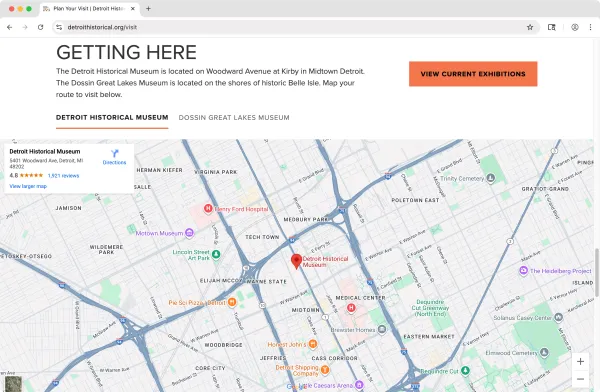Screen dimensions: 600x392
Task: Click View Current Exhibitions button
Action: click(x=473, y=74)
